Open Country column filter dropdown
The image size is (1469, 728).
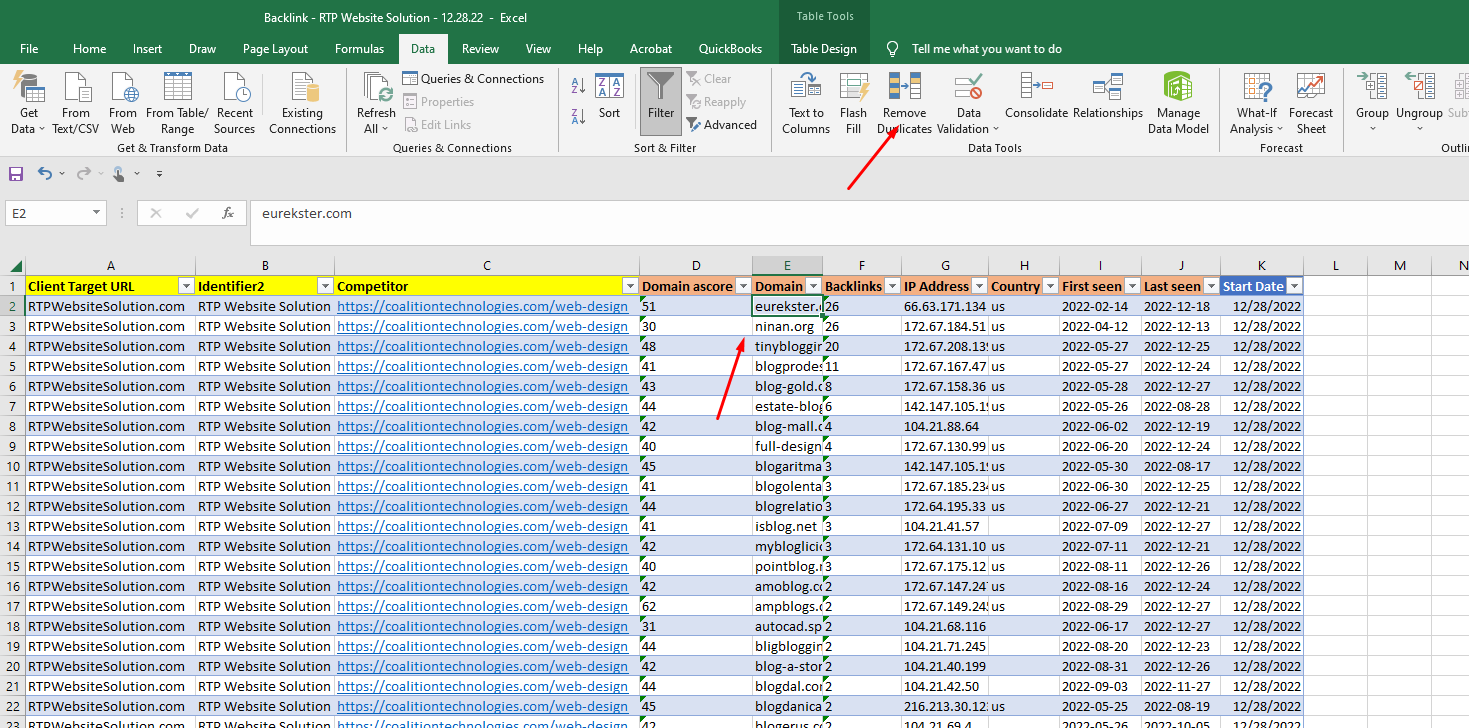[x=1050, y=286]
